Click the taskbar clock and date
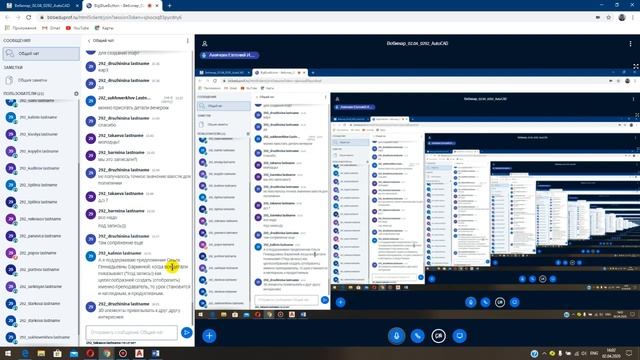 point(611,353)
